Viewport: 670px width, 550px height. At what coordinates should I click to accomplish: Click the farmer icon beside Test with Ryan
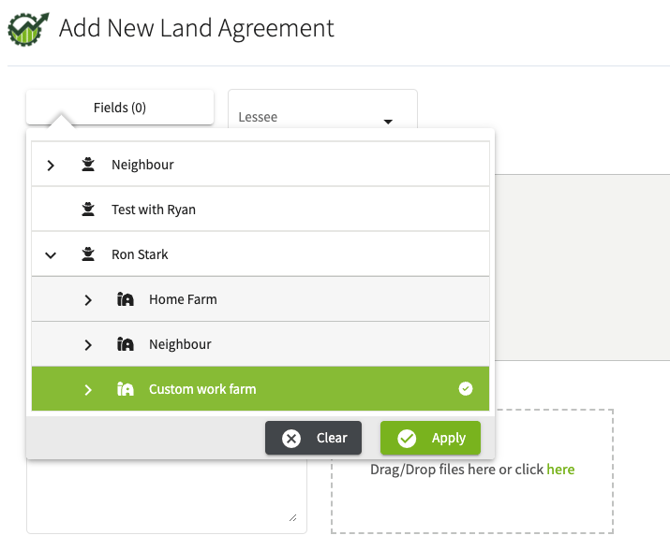[88, 209]
